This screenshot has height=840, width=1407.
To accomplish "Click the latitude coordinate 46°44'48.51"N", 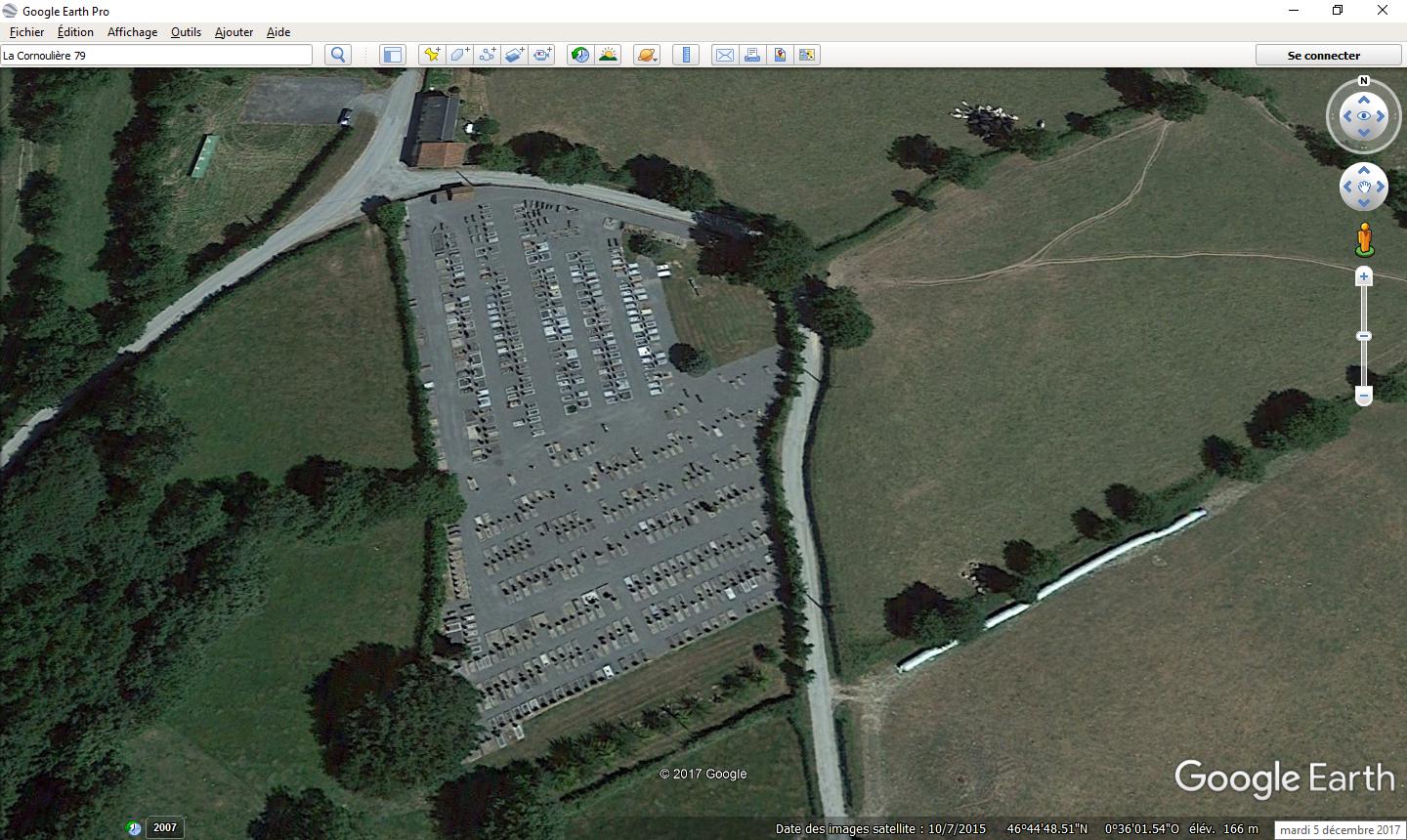I will 1047,829.
